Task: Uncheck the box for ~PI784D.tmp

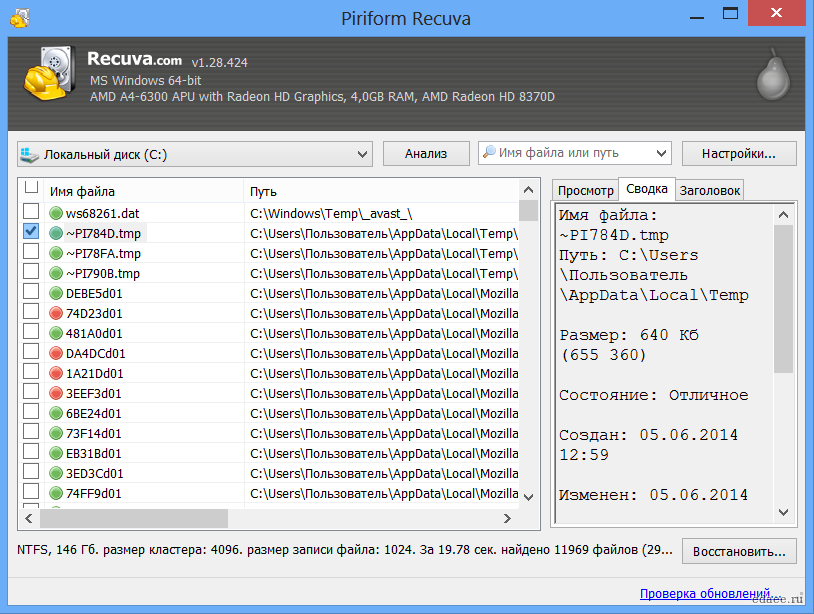Action: tap(31, 231)
